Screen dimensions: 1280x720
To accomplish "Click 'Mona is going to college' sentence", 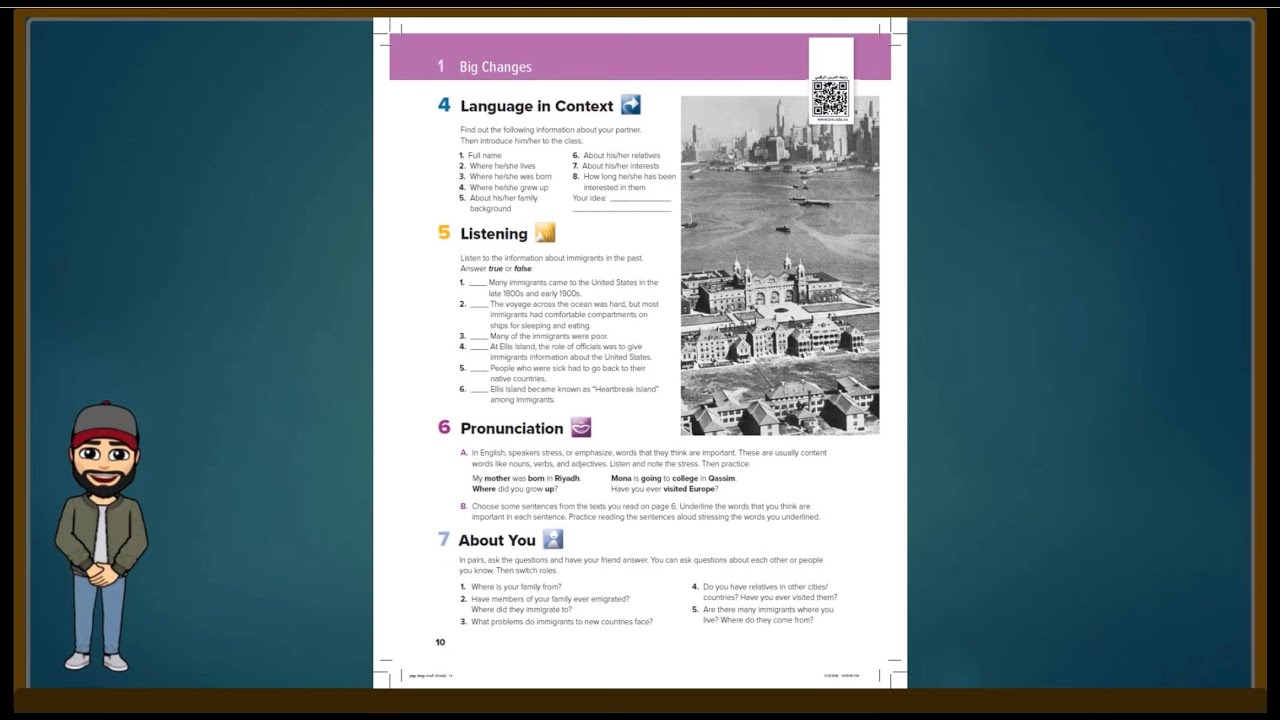I will (x=673, y=479).
